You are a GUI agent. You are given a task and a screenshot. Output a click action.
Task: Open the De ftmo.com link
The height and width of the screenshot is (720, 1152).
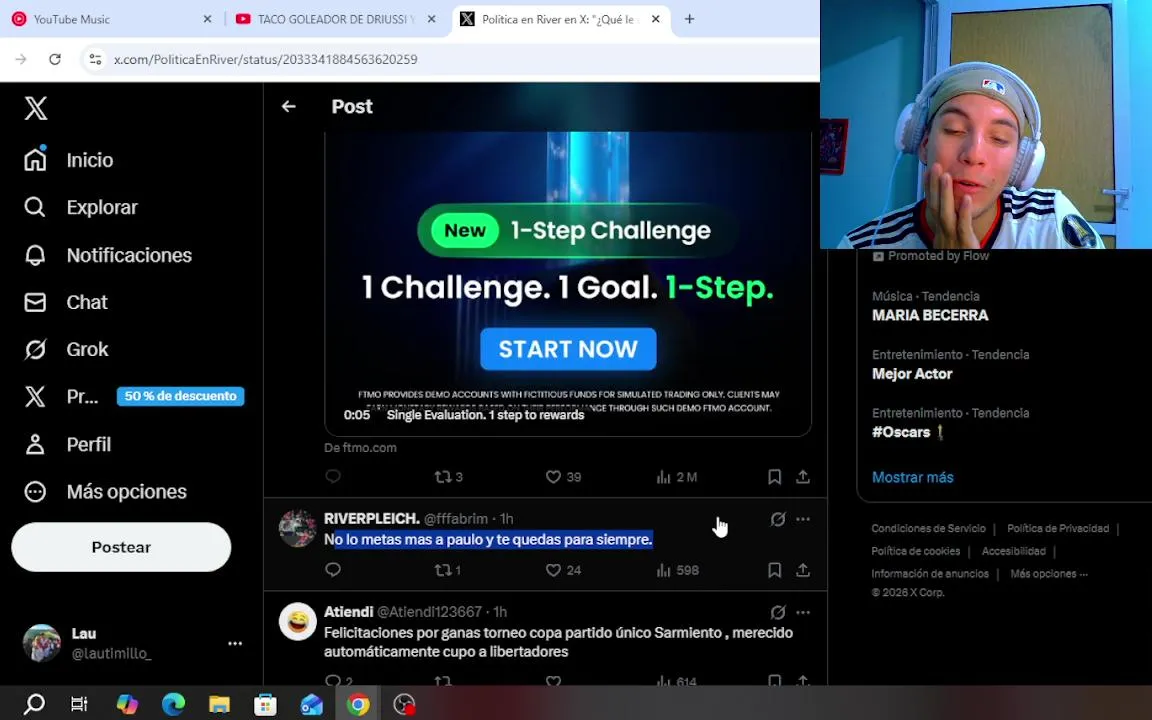[360, 447]
